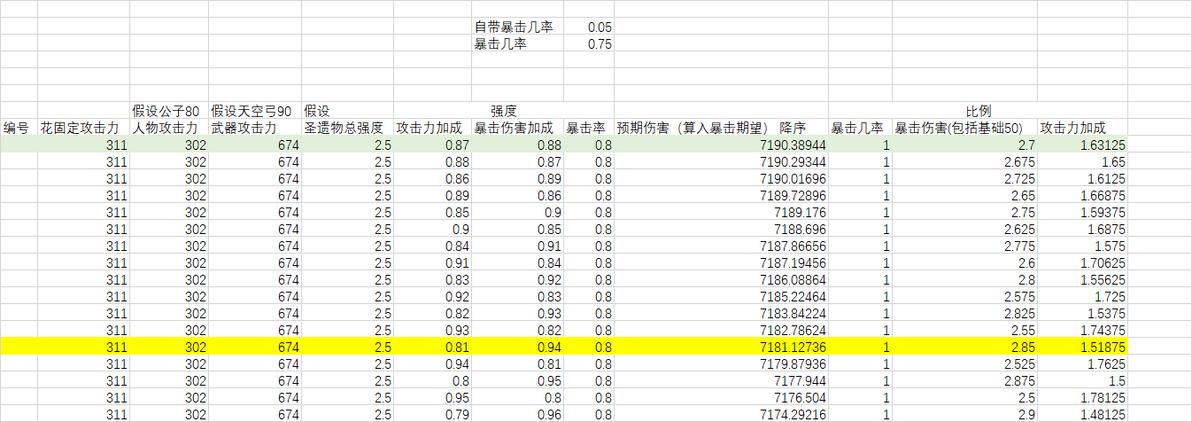Click 0.81 in the yellow highlighted row
Screen dimensions: 1192x422
(432, 347)
